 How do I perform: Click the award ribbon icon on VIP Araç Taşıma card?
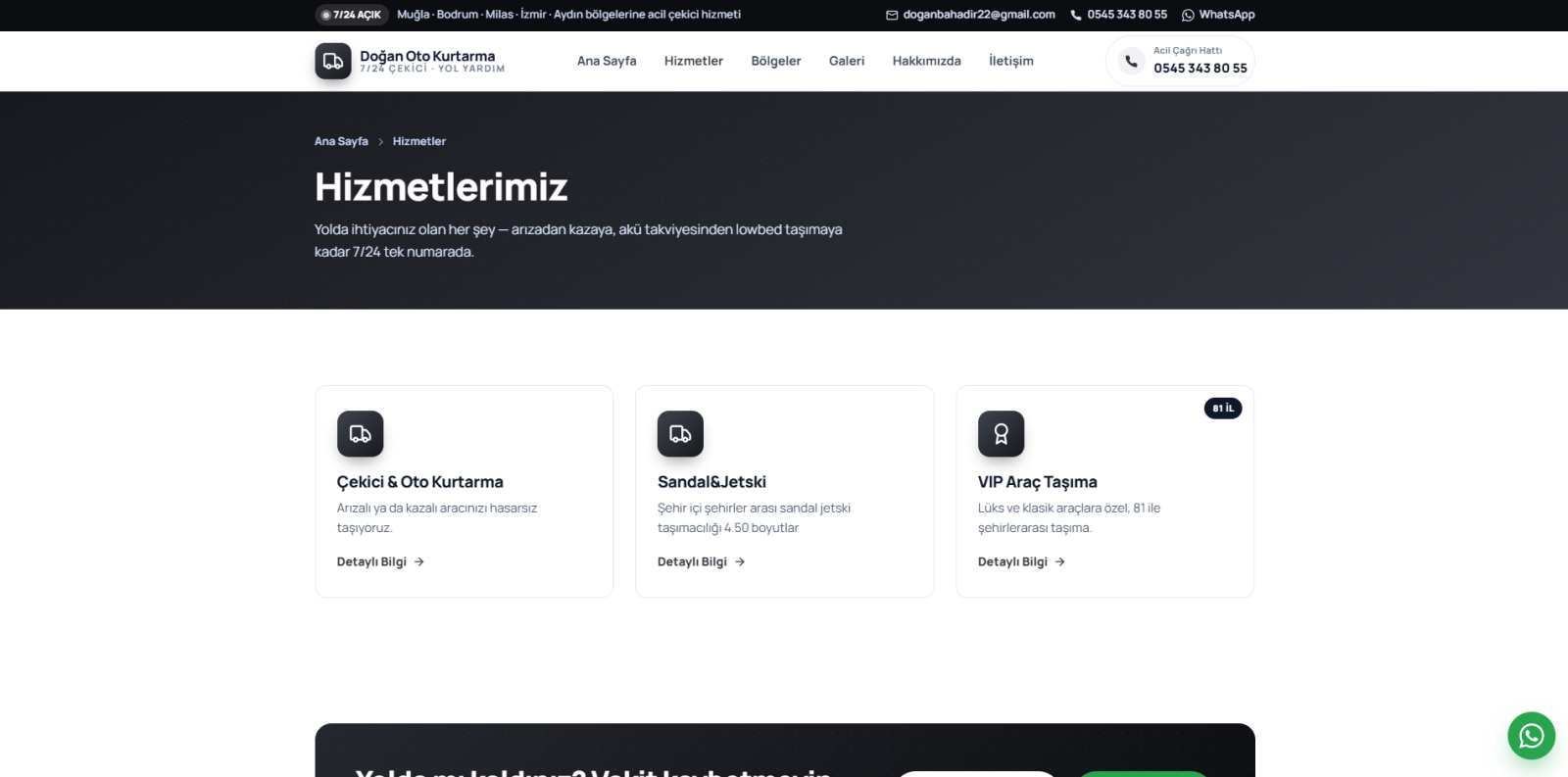click(x=1001, y=434)
